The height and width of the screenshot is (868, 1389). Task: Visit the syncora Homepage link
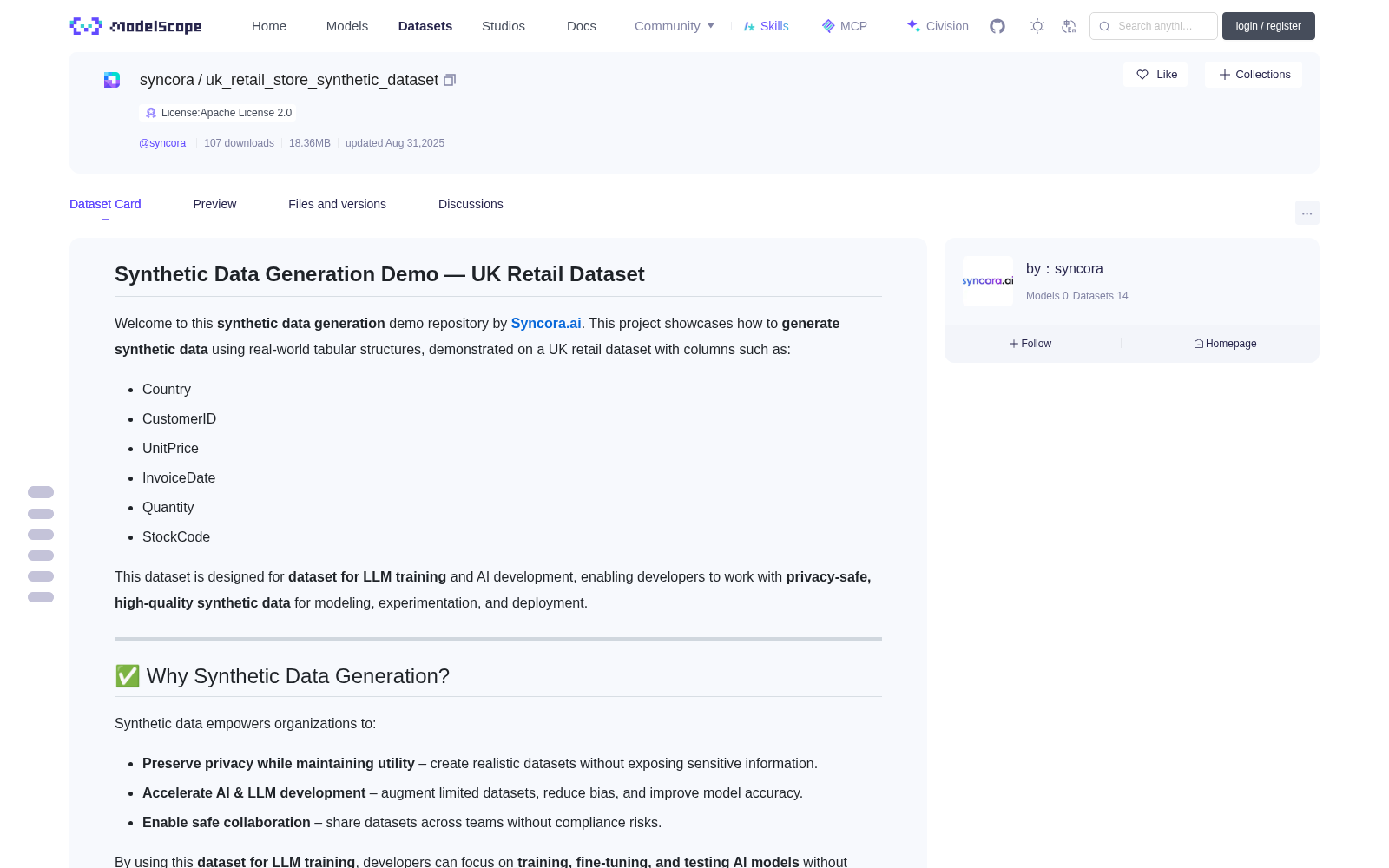tap(1225, 344)
